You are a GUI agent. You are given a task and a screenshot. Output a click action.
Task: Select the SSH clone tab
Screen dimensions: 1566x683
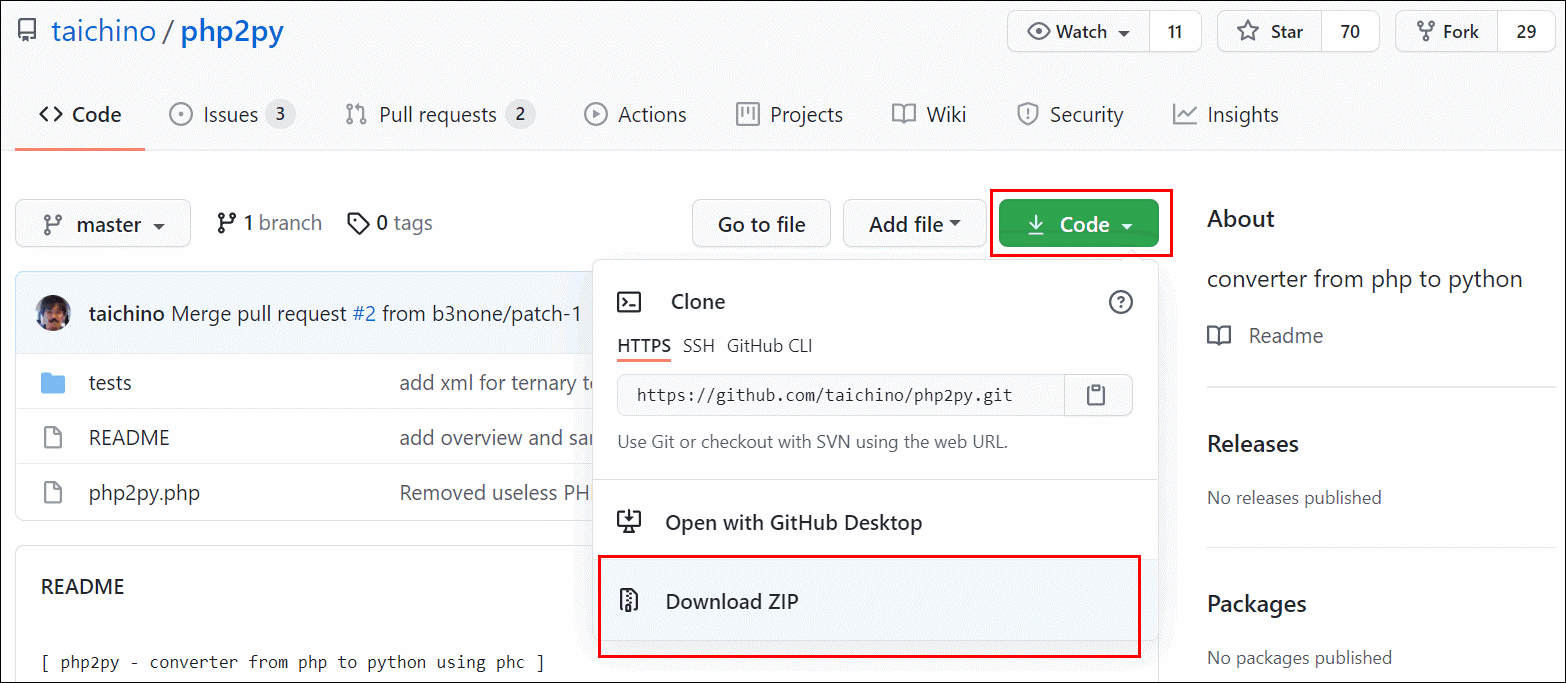click(699, 346)
